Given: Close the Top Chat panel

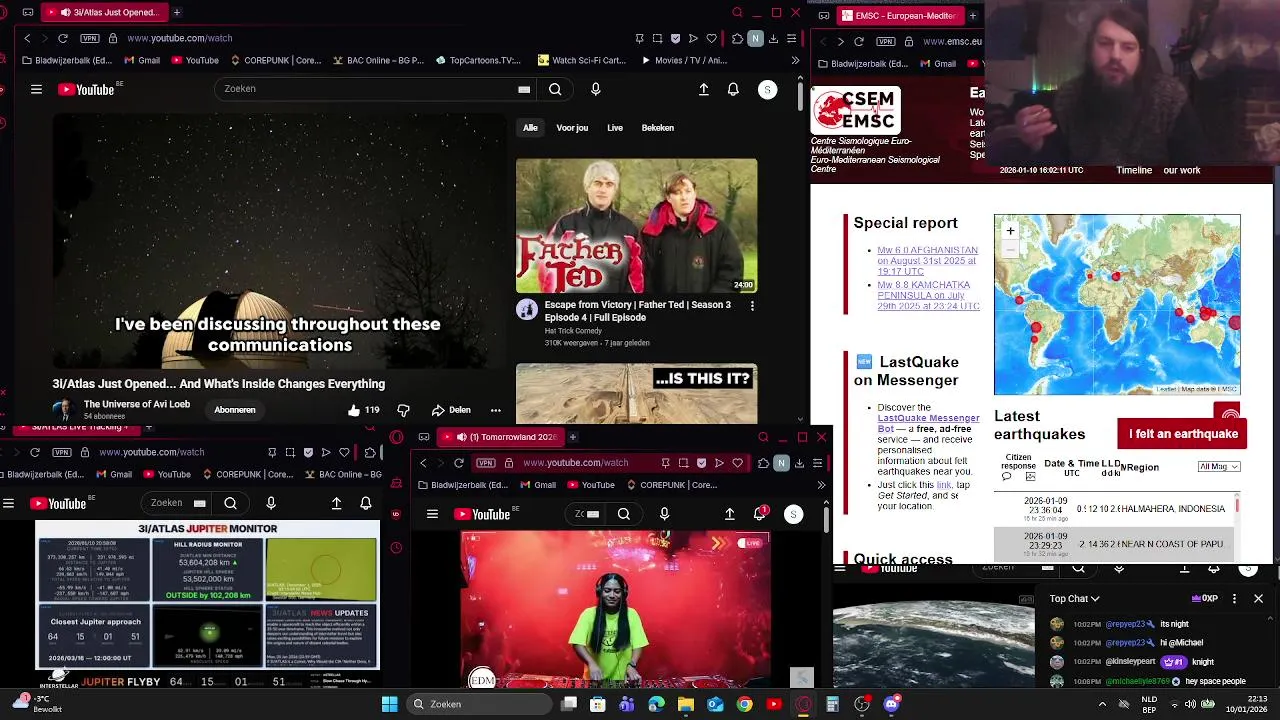Looking at the screenshot, I should (x=1258, y=599).
